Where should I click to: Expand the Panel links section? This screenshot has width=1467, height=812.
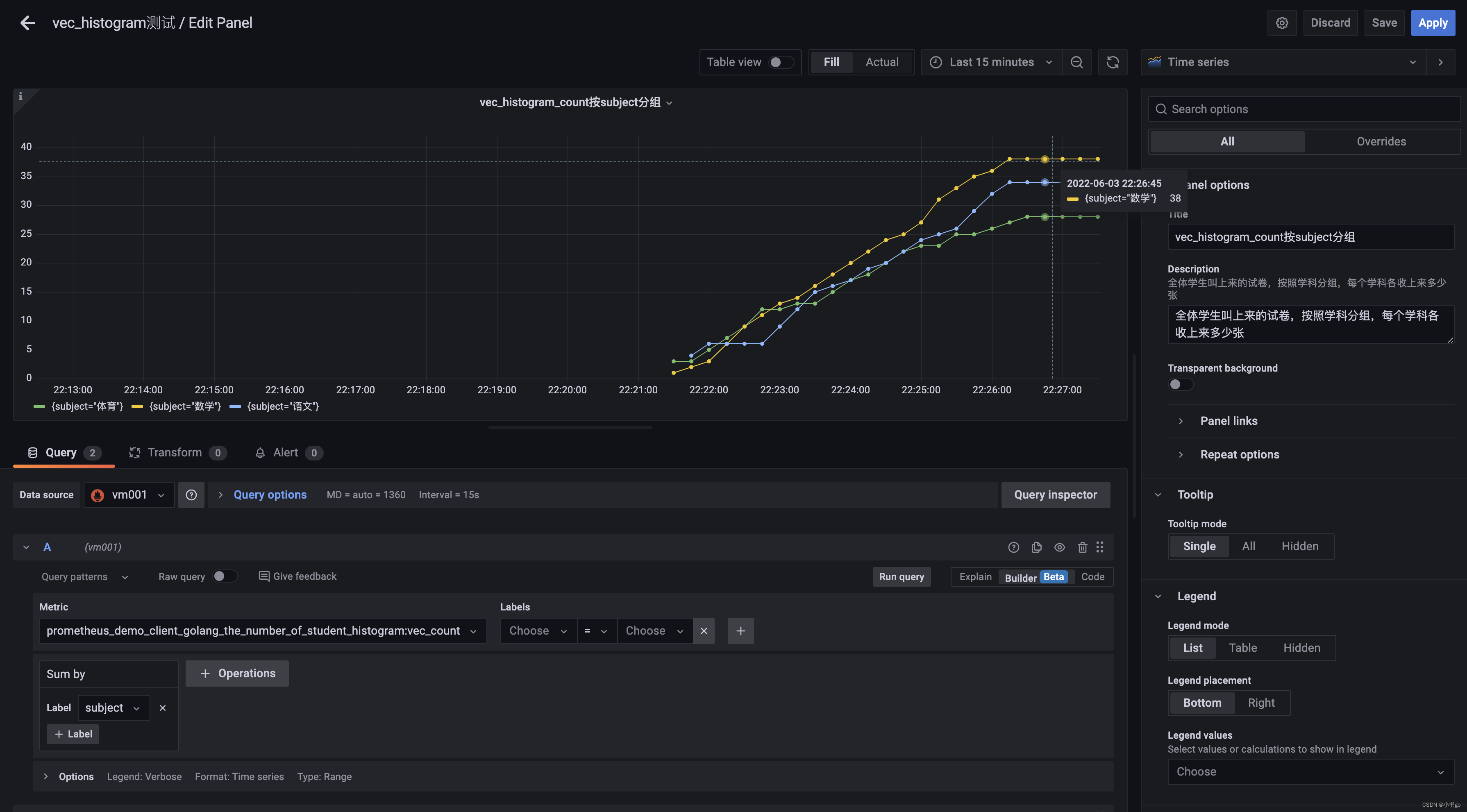(1229, 421)
